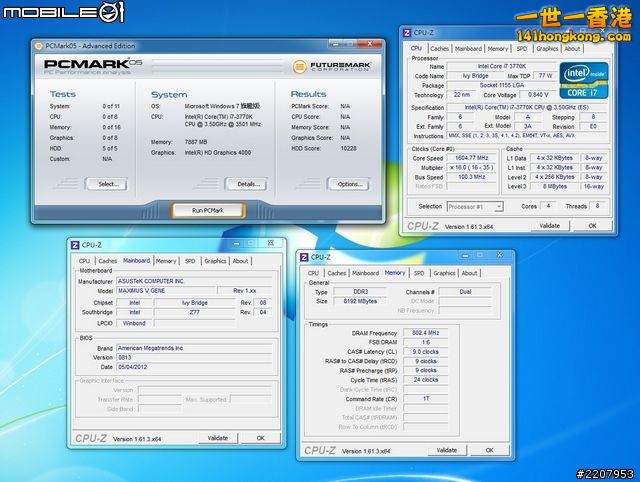The width and height of the screenshot is (640, 482).
Task: Click the CPU-Z icon in the Mainboard window title bar
Action: click(77, 246)
